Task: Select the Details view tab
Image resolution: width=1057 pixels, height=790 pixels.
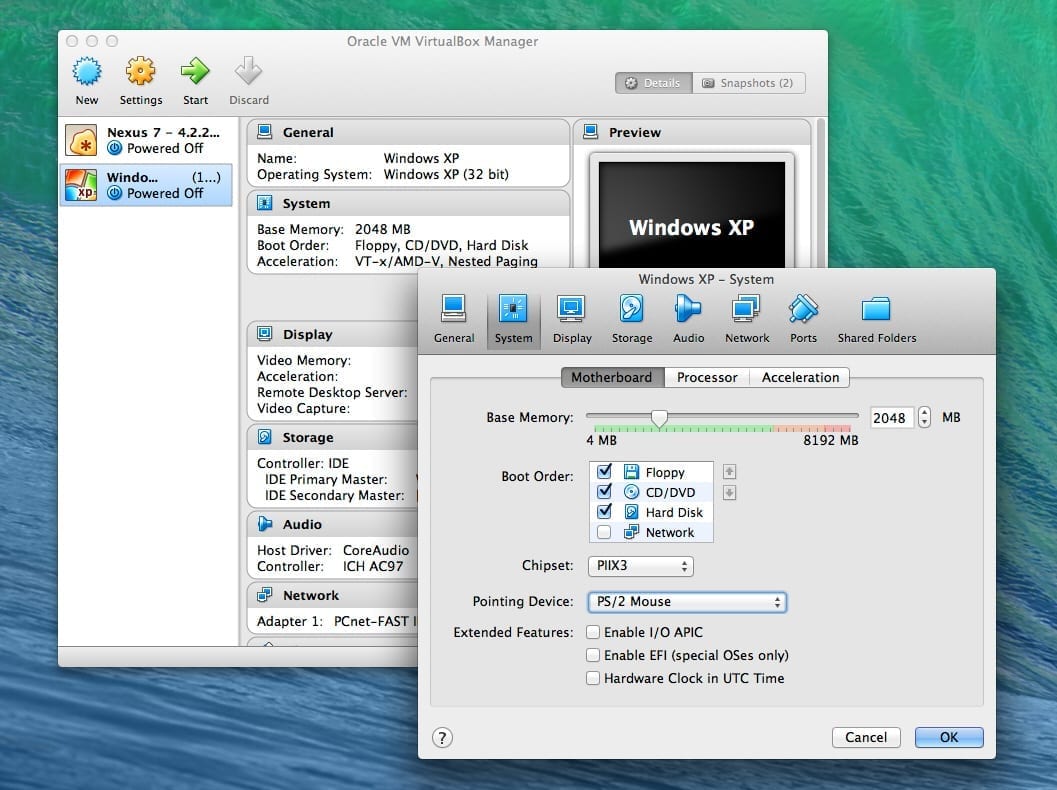Action: [653, 83]
